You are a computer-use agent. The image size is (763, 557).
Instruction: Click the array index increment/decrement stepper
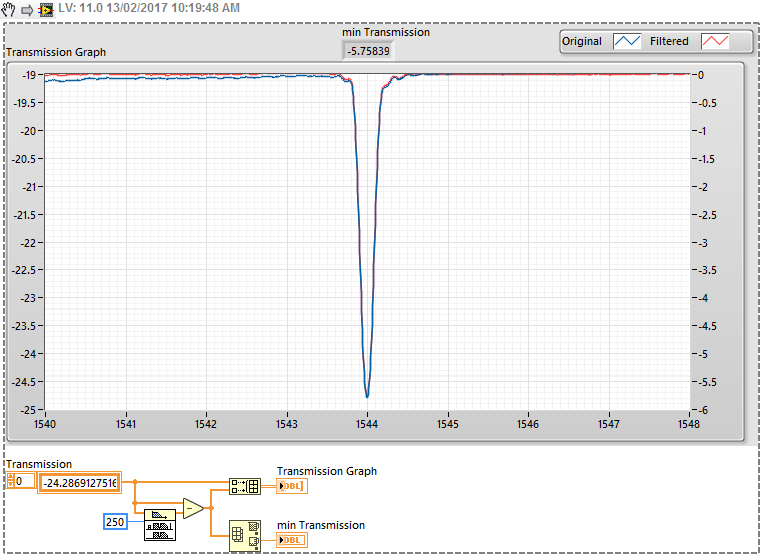click(x=10, y=481)
